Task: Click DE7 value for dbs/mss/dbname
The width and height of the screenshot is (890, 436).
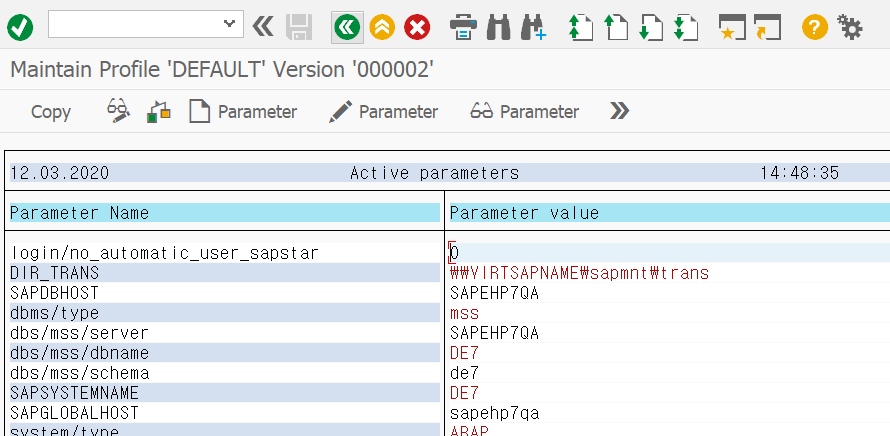Action: point(464,353)
